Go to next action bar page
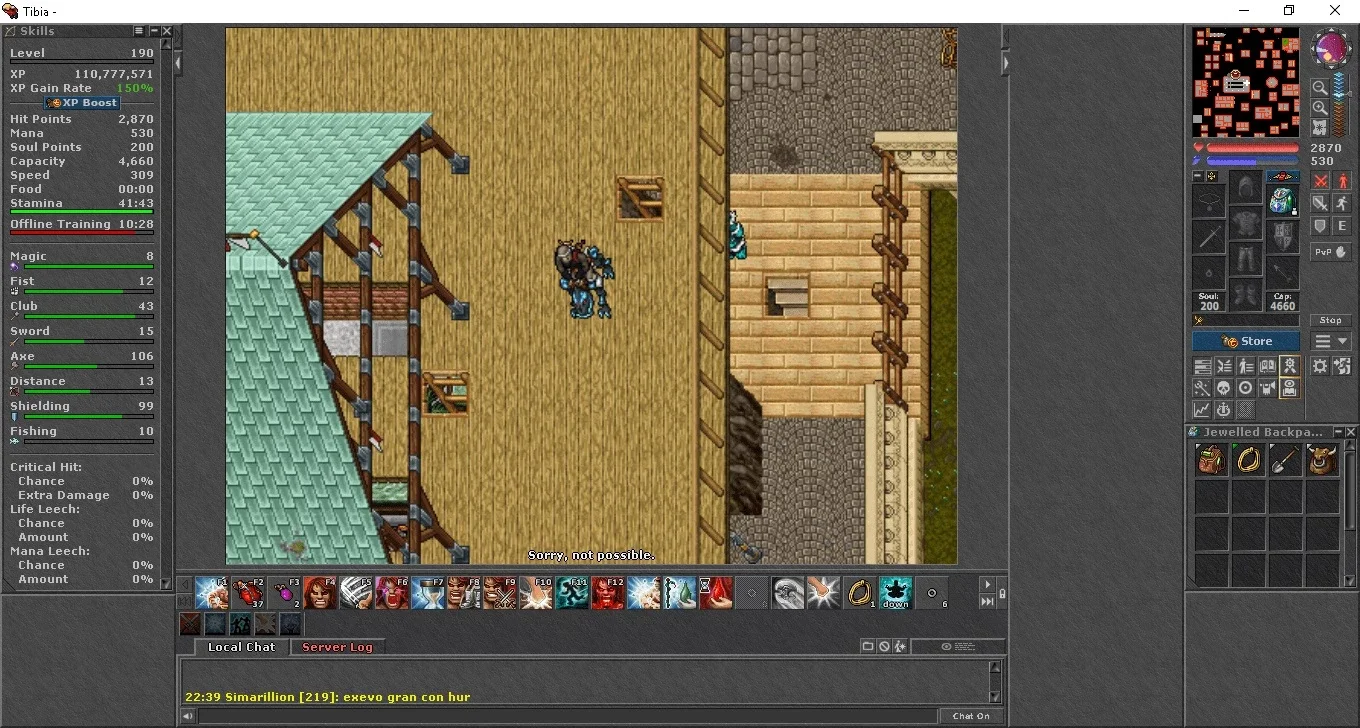This screenshot has height=728, width=1360. [987, 585]
